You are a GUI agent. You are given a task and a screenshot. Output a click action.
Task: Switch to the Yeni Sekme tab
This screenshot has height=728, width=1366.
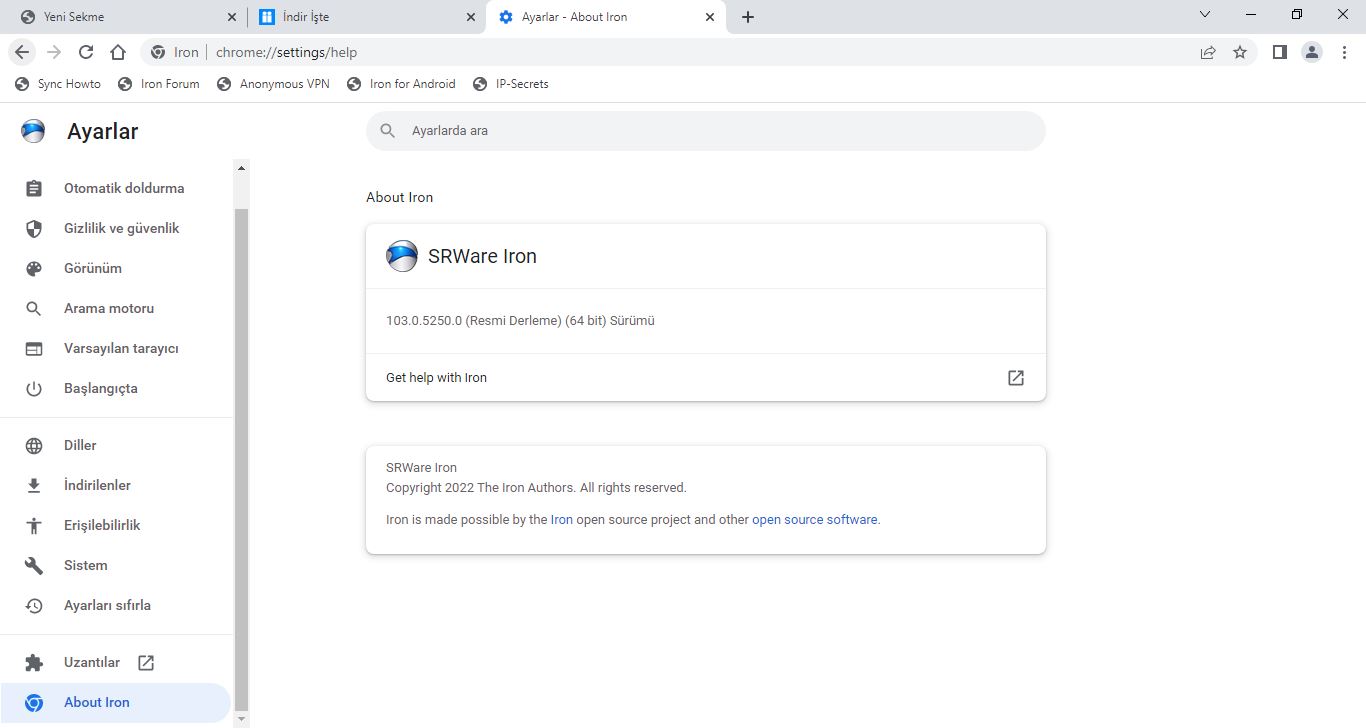[125, 17]
